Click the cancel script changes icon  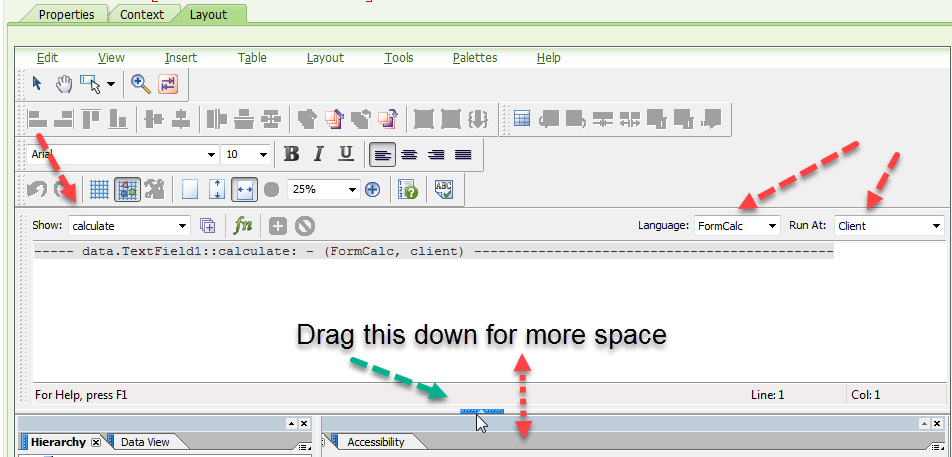click(x=305, y=226)
